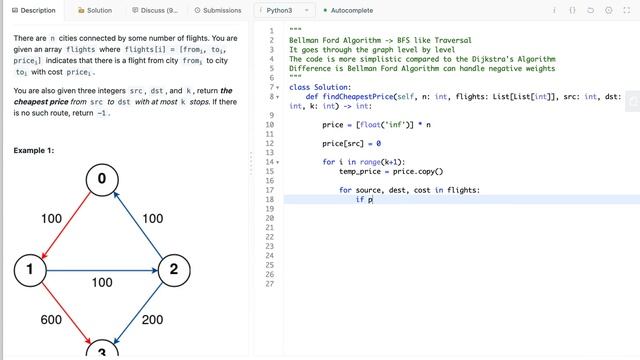Enter fullscreen mode with the expand icon

coord(627,10)
